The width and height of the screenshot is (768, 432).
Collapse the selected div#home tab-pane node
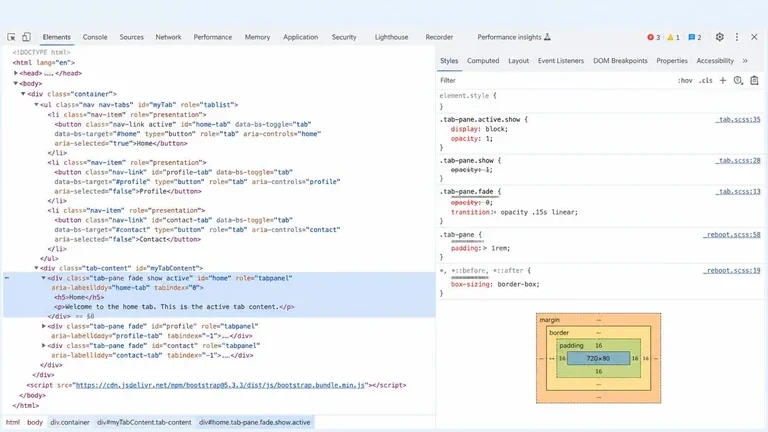[44, 278]
